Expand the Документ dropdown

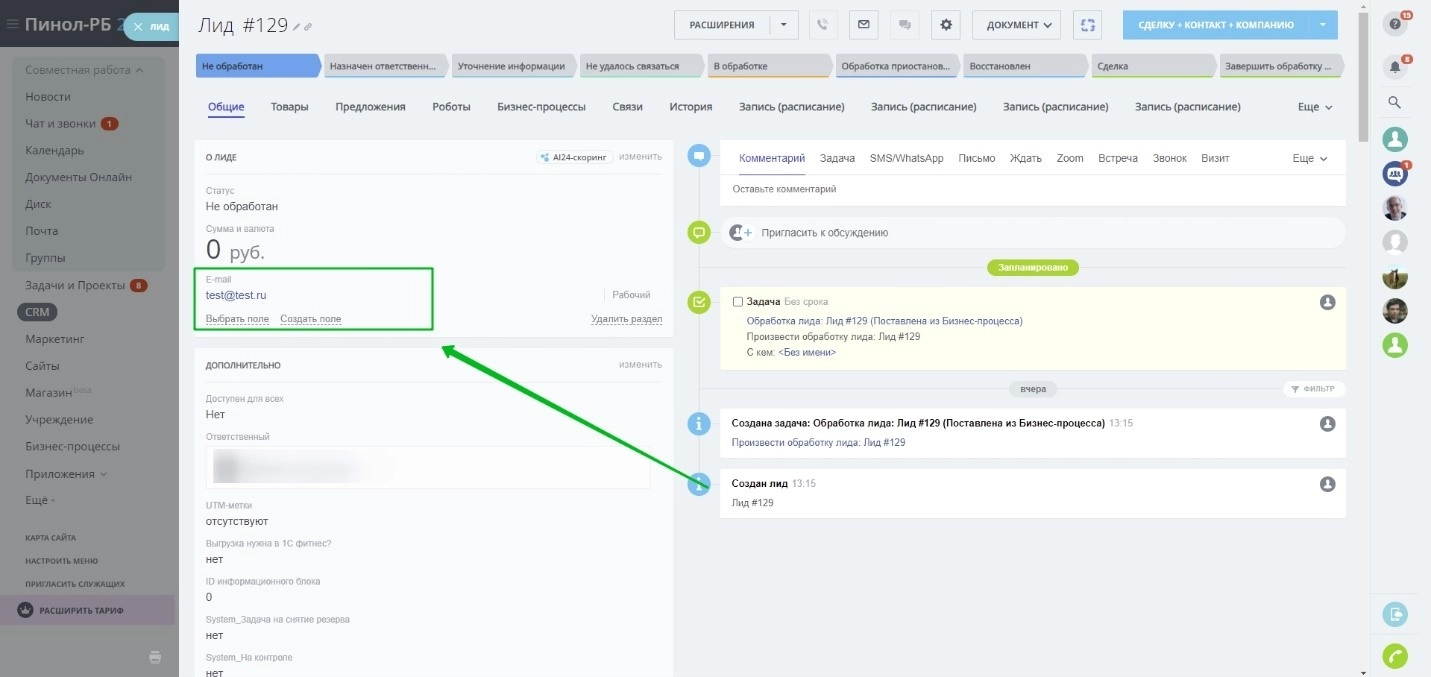point(1016,25)
